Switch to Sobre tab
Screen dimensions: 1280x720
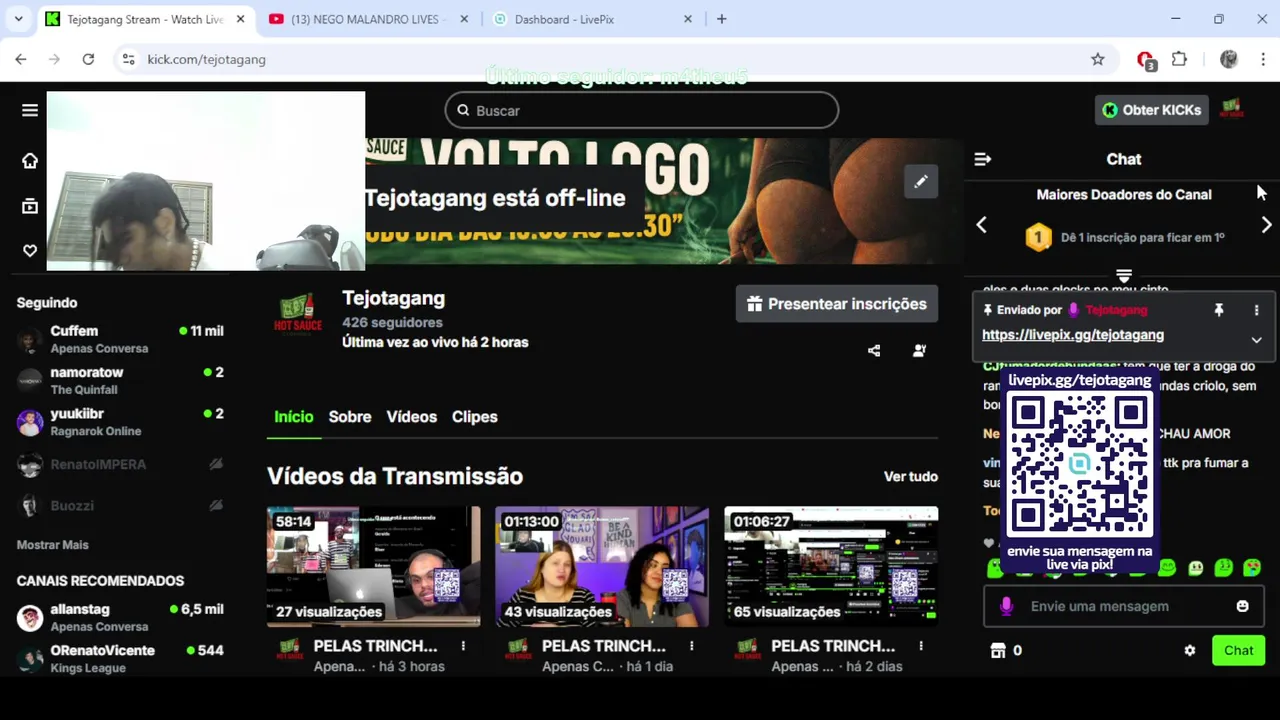tap(350, 417)
